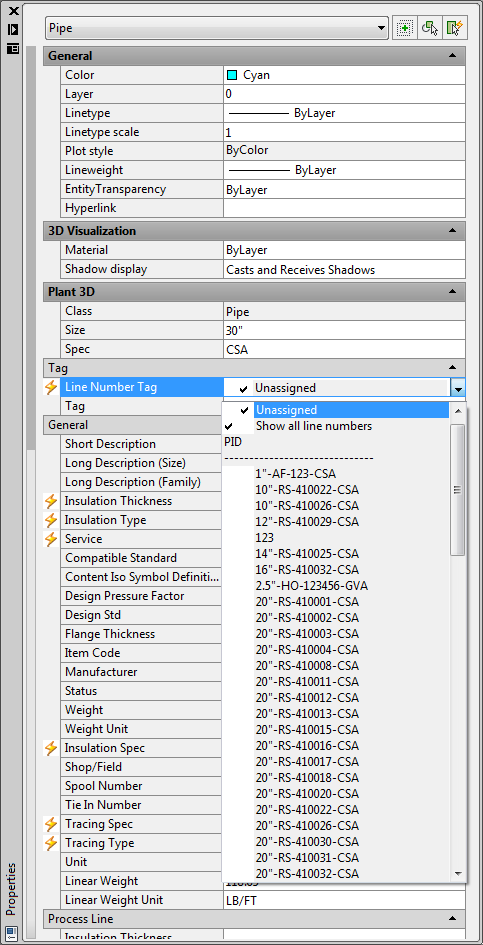This screenshot has width=483, height=945.
Task: Click the Material ByLayer value
Action: pos(344,250)
